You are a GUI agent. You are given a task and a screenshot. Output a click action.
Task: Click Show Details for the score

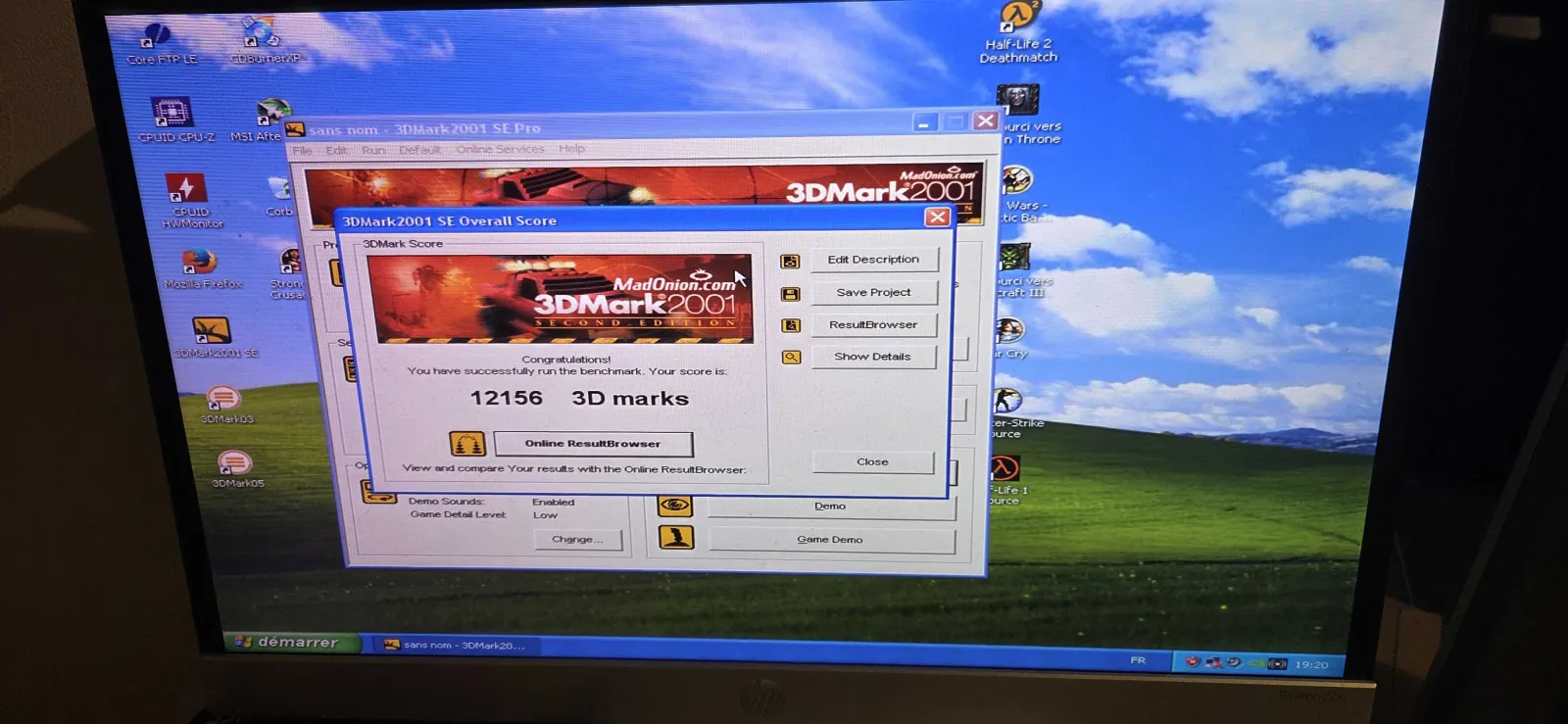click(x=872, y=357)
